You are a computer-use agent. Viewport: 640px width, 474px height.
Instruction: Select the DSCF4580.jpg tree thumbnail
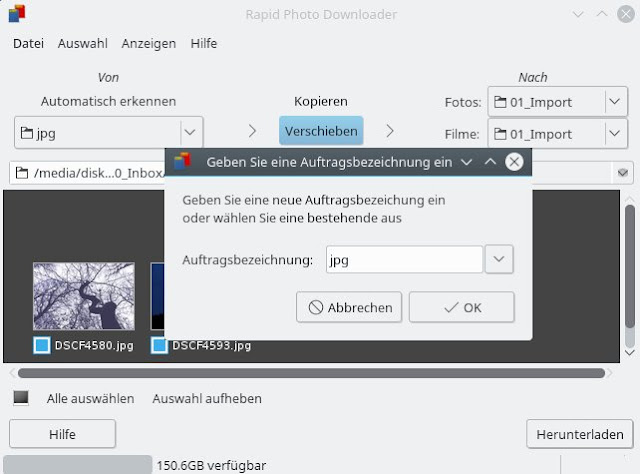point(84,296)
